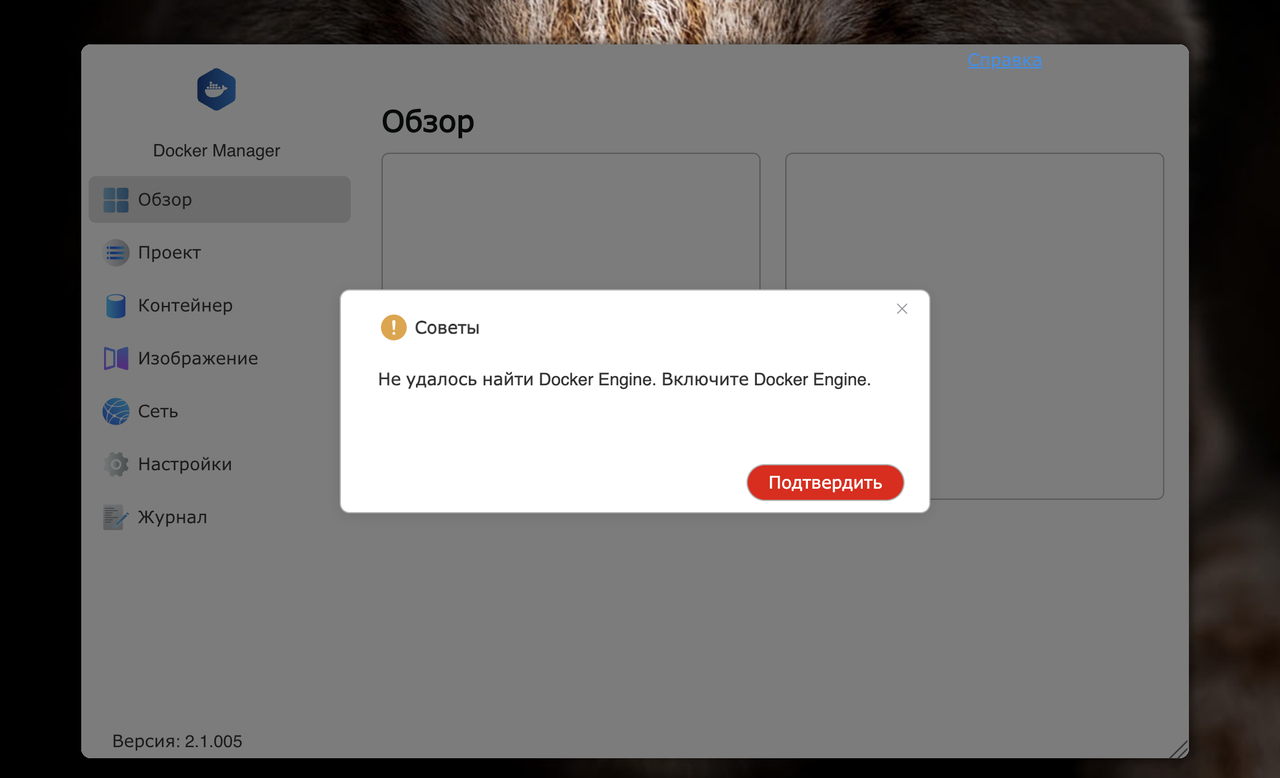Open the Настройки section label
Viewport: 1280px width, 778px height.
(185, 464)
